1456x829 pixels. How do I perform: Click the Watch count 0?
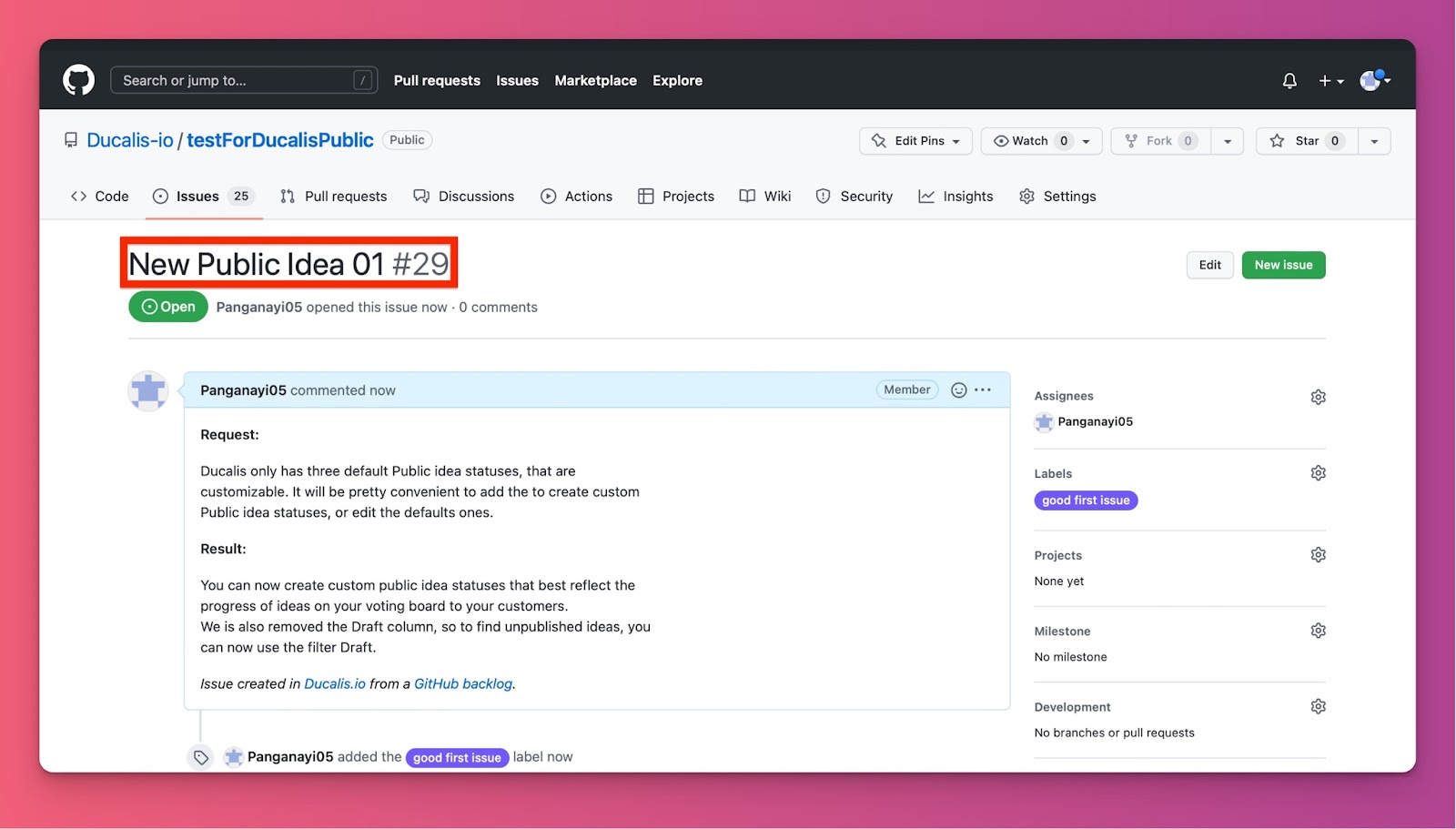click(1064, 141)
